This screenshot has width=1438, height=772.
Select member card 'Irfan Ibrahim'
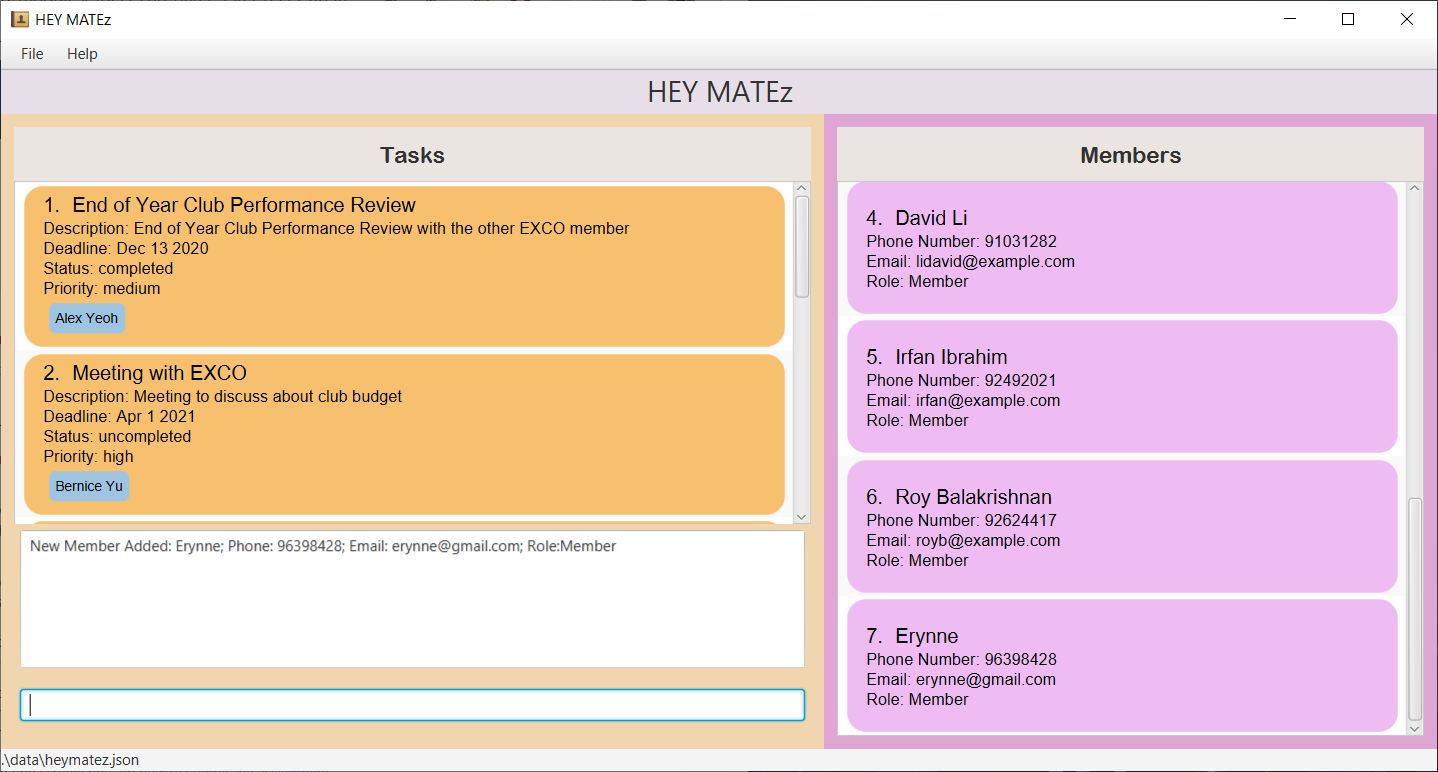tap(1122, 387)
